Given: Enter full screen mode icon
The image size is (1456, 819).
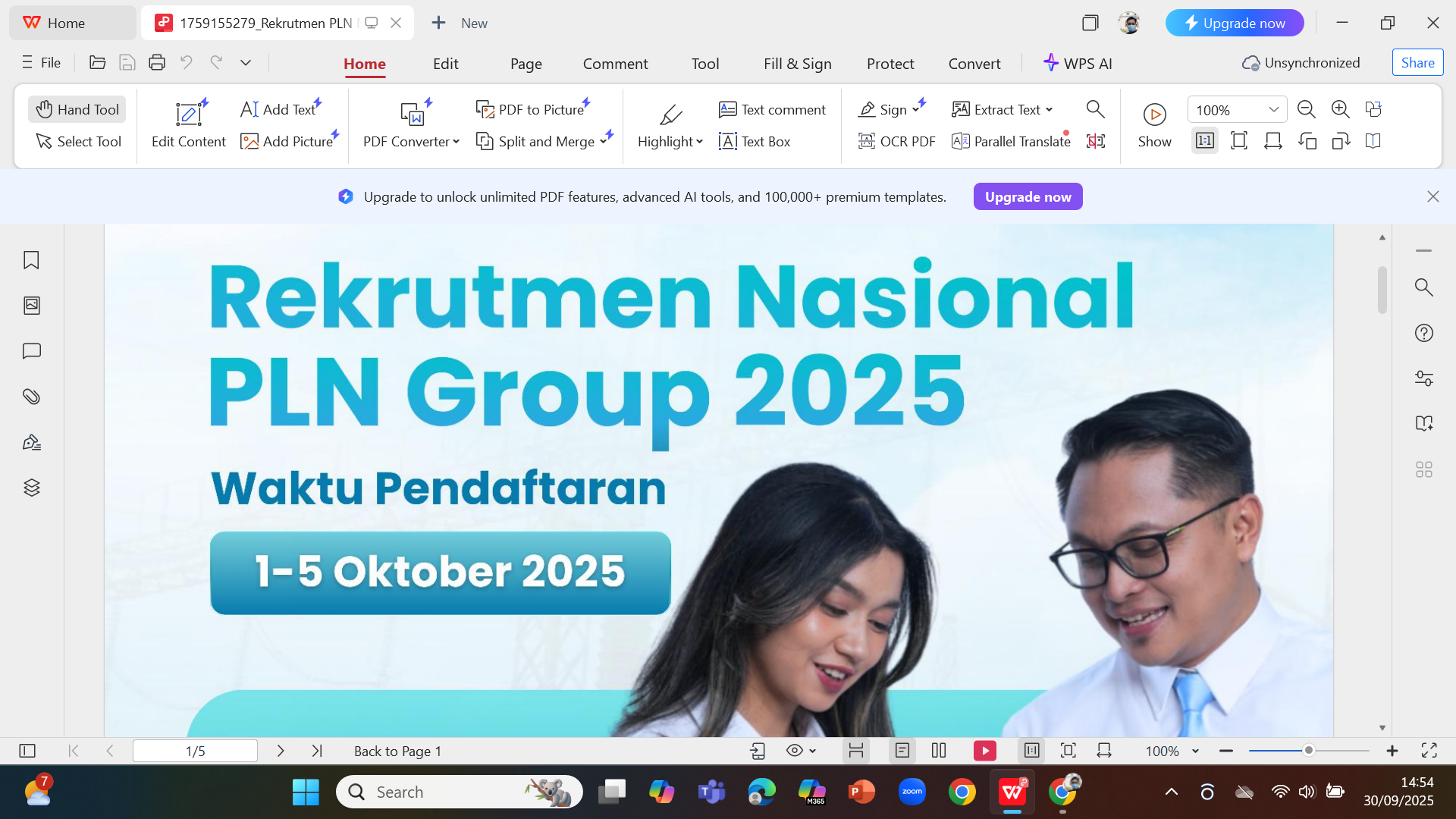Looking at the screenshot, I should (x=1429, y=751).
